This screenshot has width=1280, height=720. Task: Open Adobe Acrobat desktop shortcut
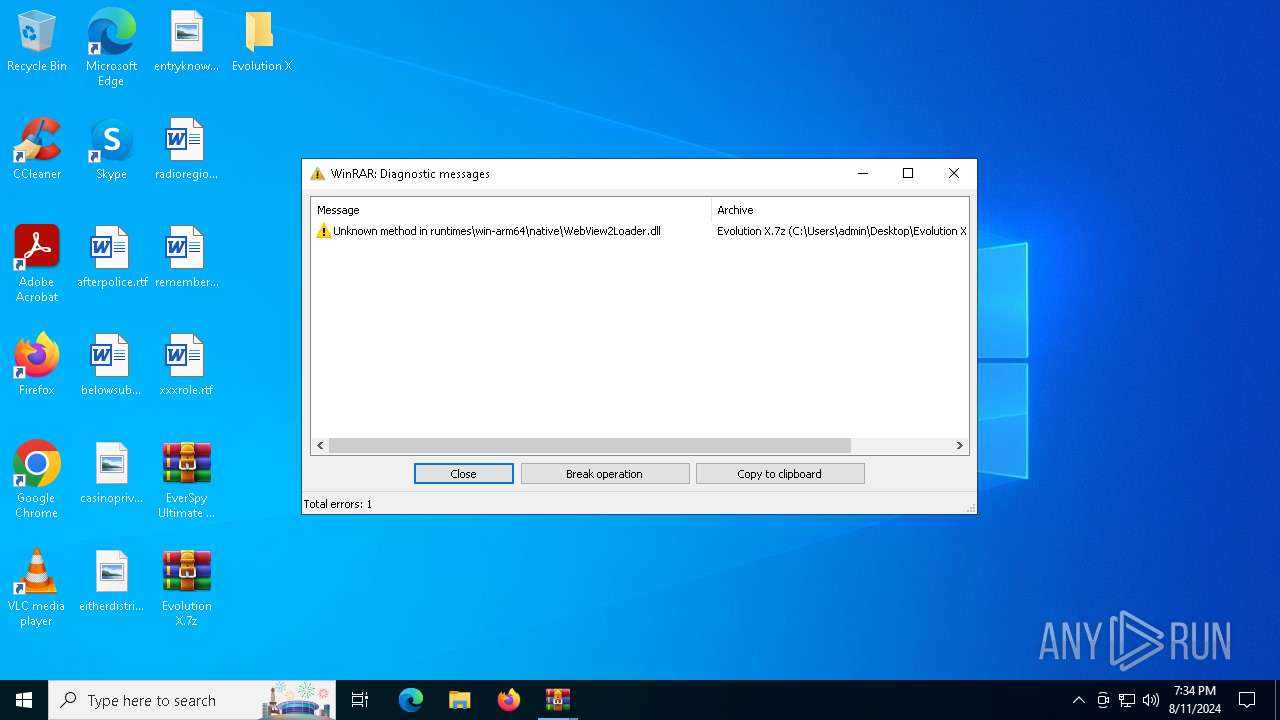pyautogui.click(x=37, y=264)
